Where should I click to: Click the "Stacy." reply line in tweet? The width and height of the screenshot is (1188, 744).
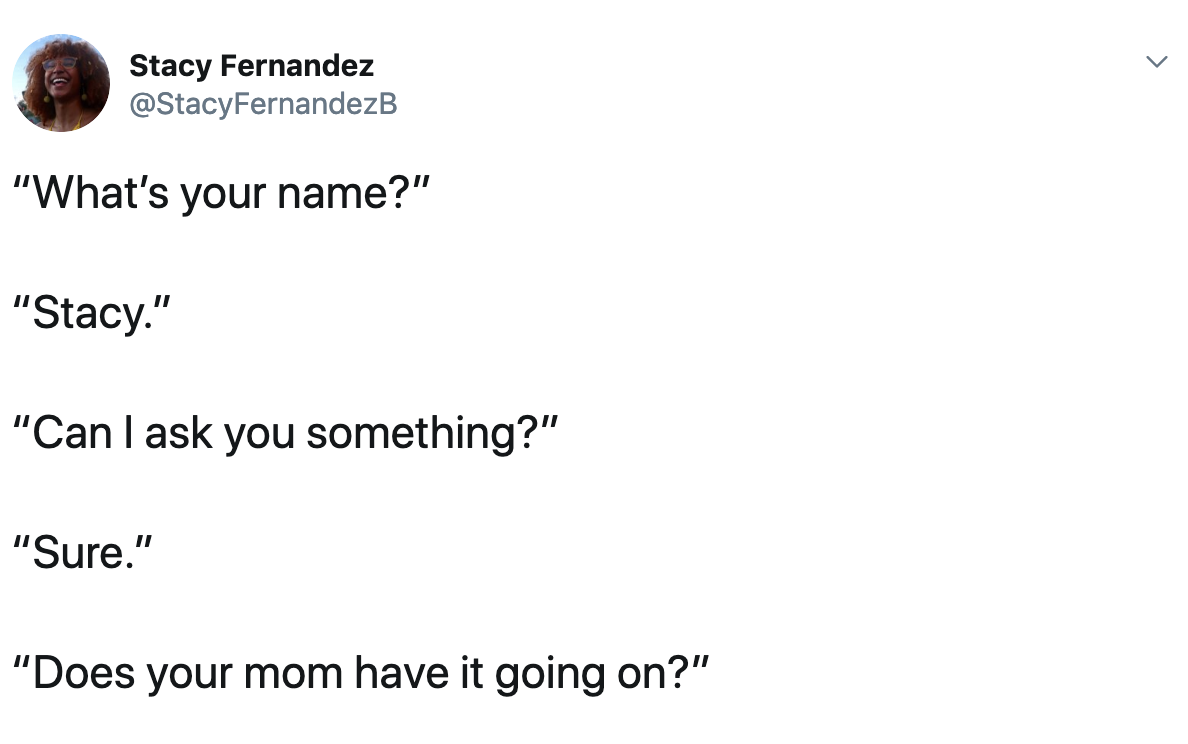92,313
